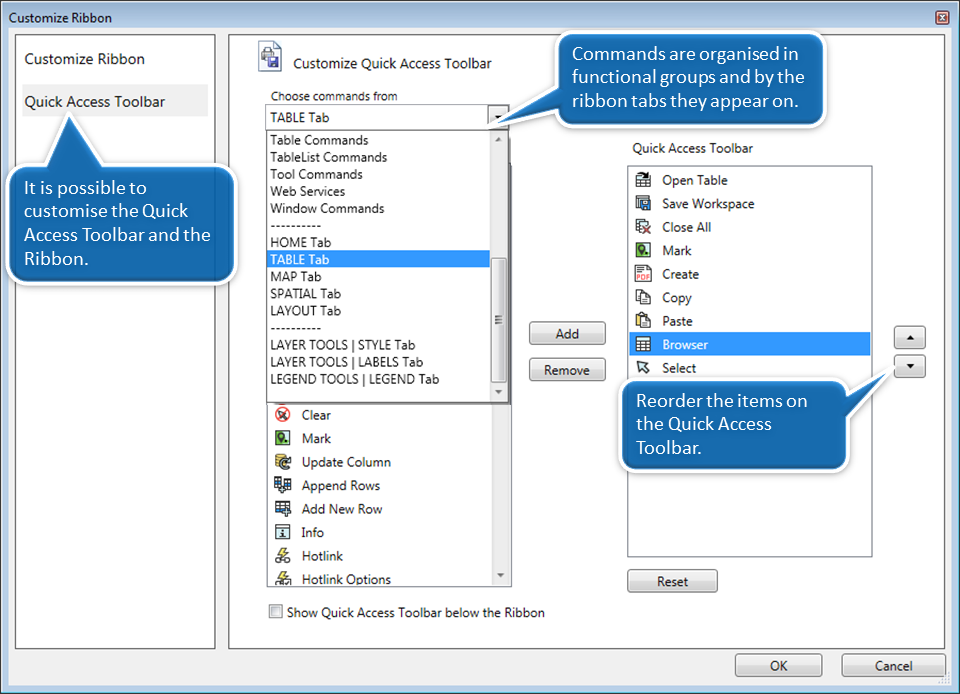
Task: Click the Paste icon
Action: (x=643, y=321)
